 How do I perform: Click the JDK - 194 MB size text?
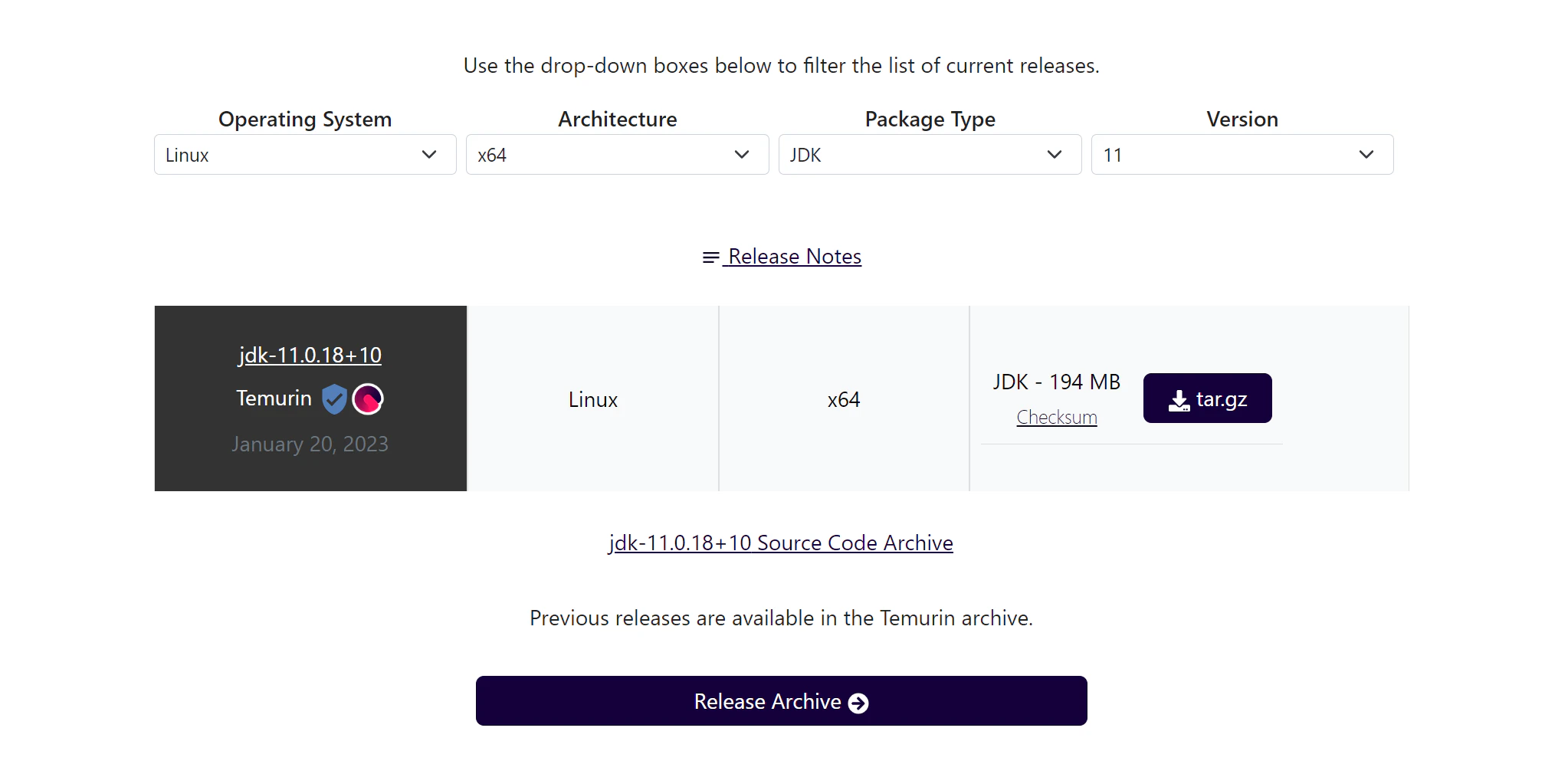[1057, 382]
